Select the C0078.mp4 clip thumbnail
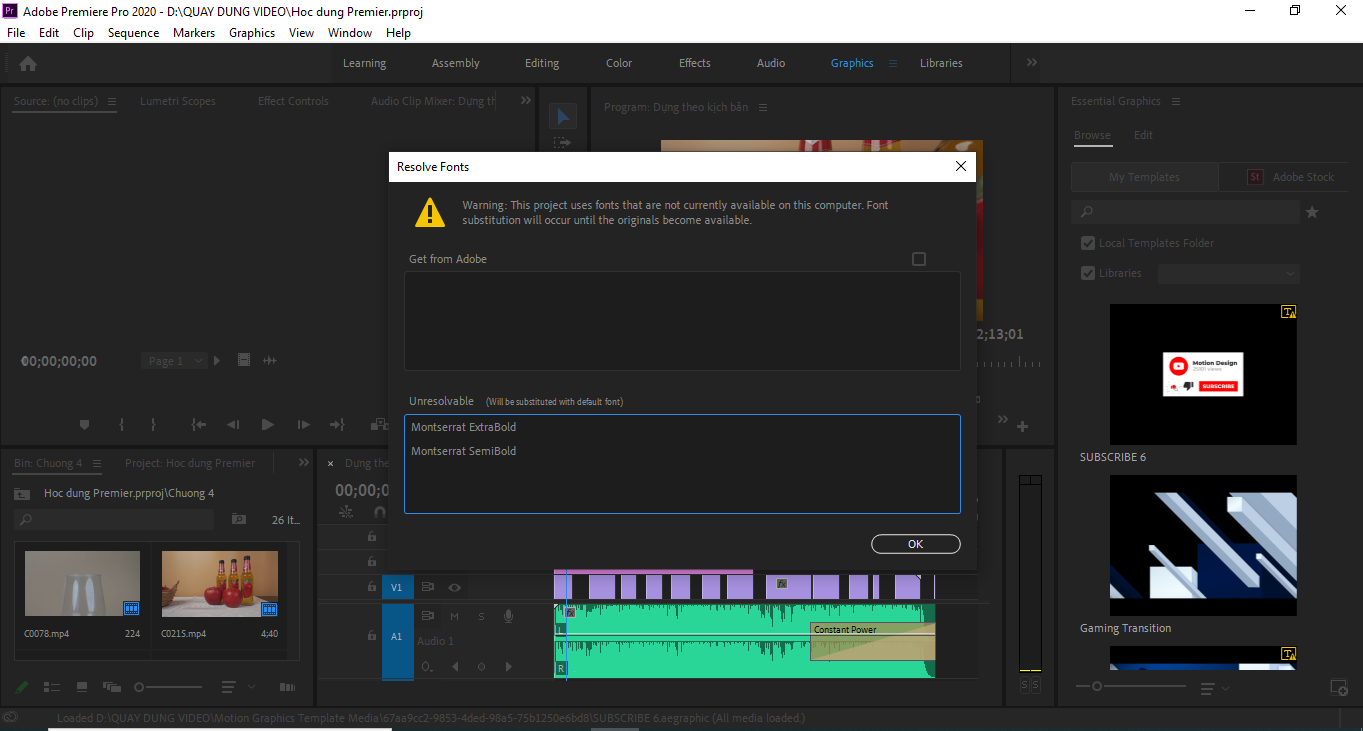1363x731 pixels. click(82, 584)
